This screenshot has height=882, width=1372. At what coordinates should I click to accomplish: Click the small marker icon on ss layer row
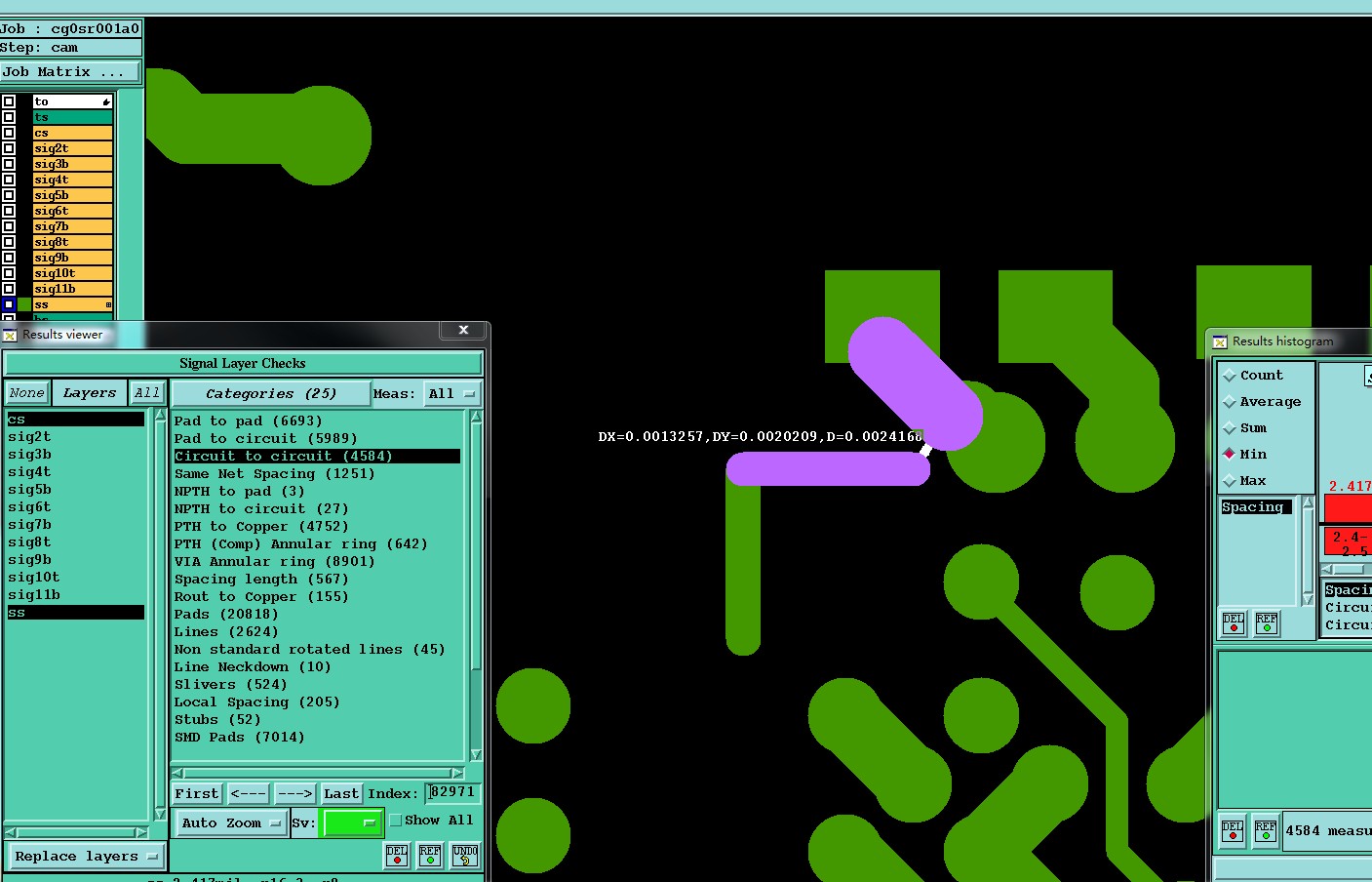pyautogui.click(x=108, y=304)
